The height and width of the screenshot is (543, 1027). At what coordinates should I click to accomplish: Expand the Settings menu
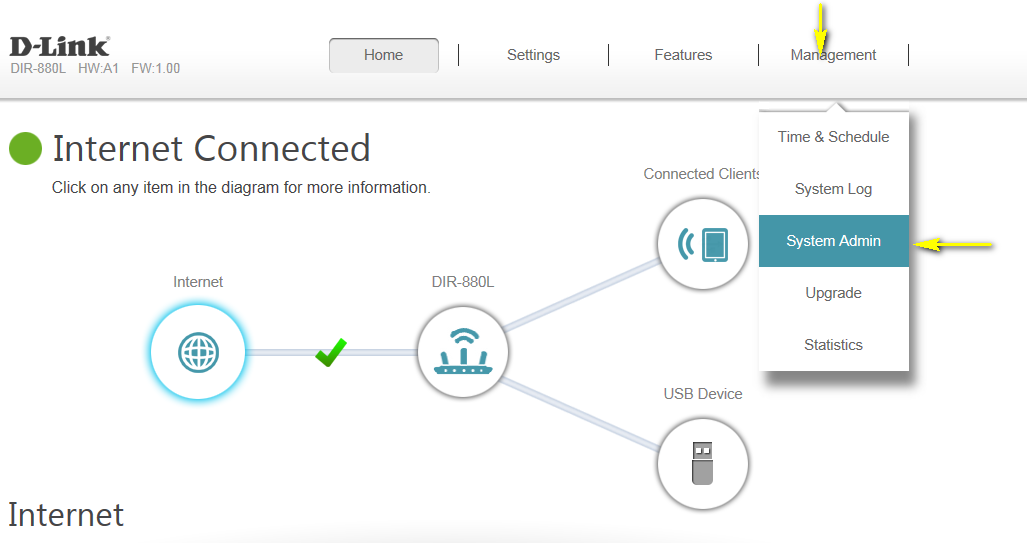(x=533, y=55)
